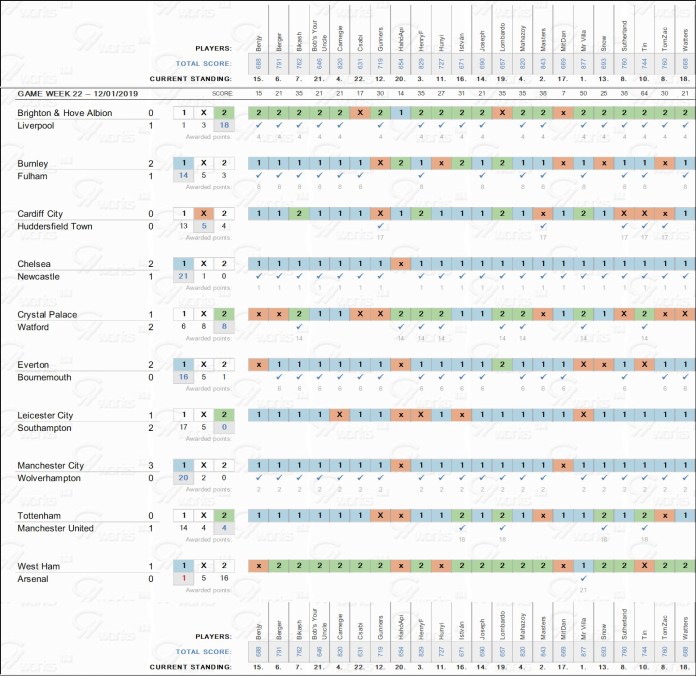Click Walters' checkmark for the Manchester City match
Image resolution: width=696 pixels, height=676 pixels.
(684, 478)
